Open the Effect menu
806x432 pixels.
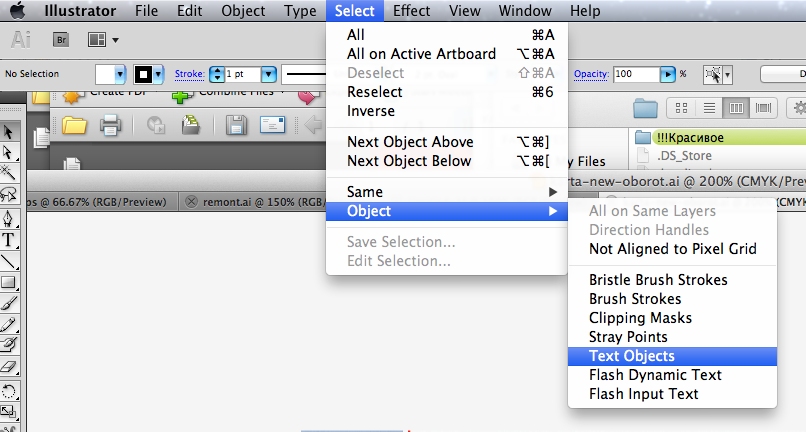[x=412, y=11]
